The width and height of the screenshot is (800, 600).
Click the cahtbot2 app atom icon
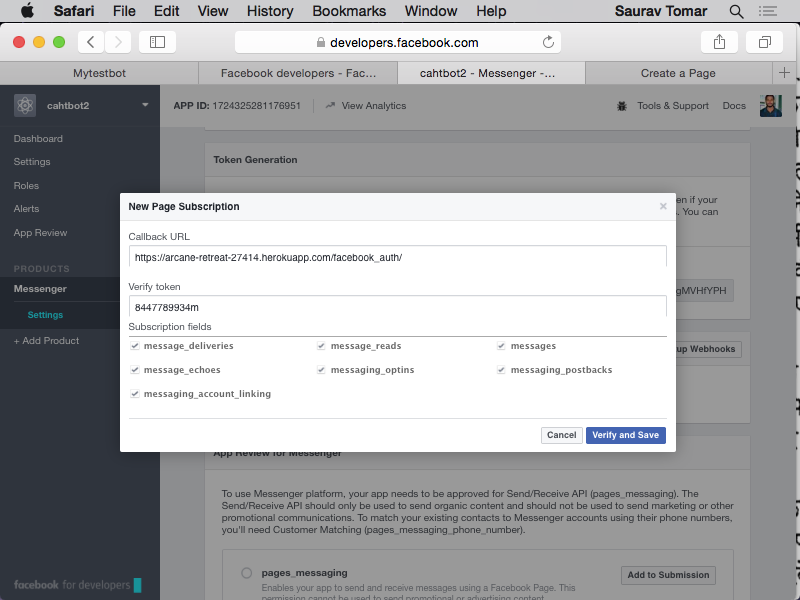coord(25,106)
